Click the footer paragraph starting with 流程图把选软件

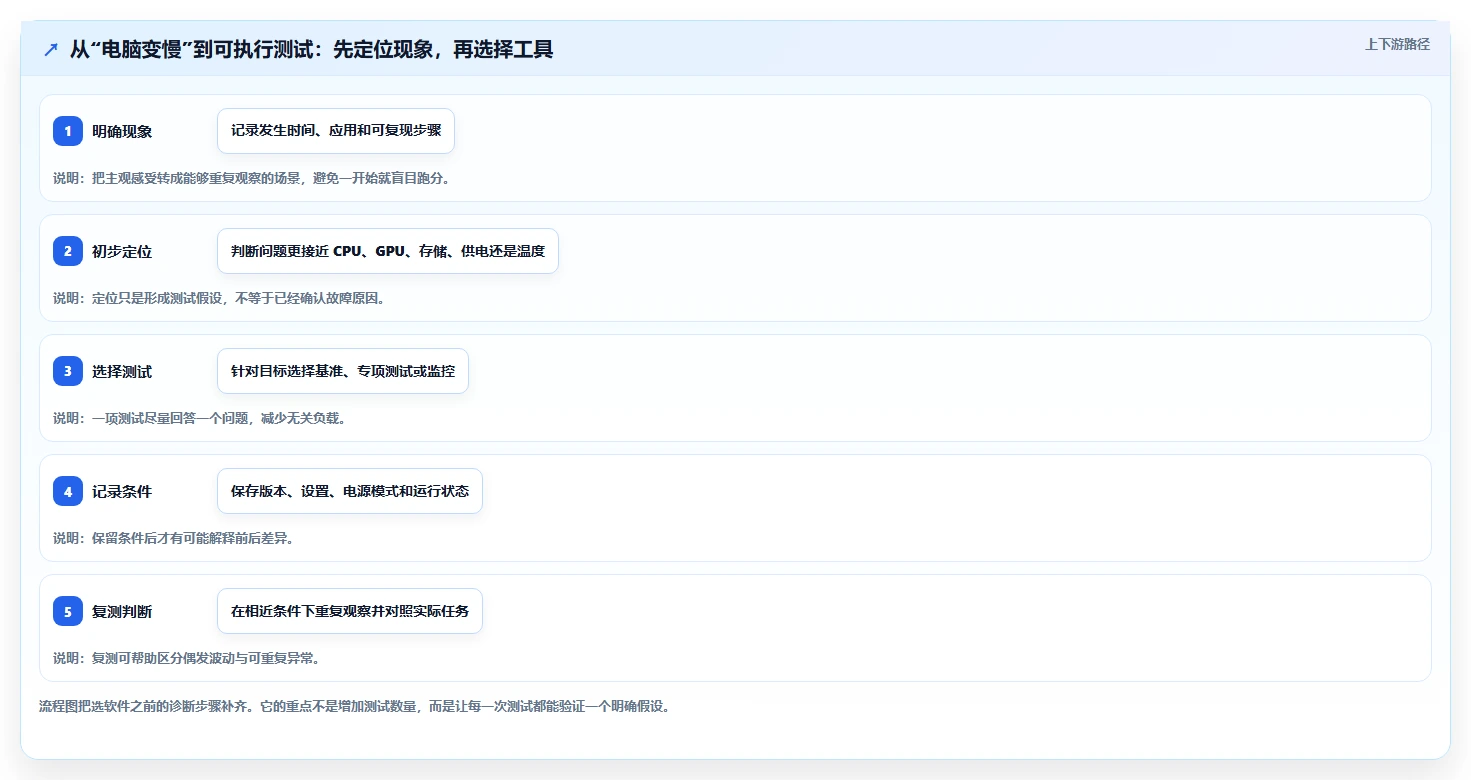point(354,706)
